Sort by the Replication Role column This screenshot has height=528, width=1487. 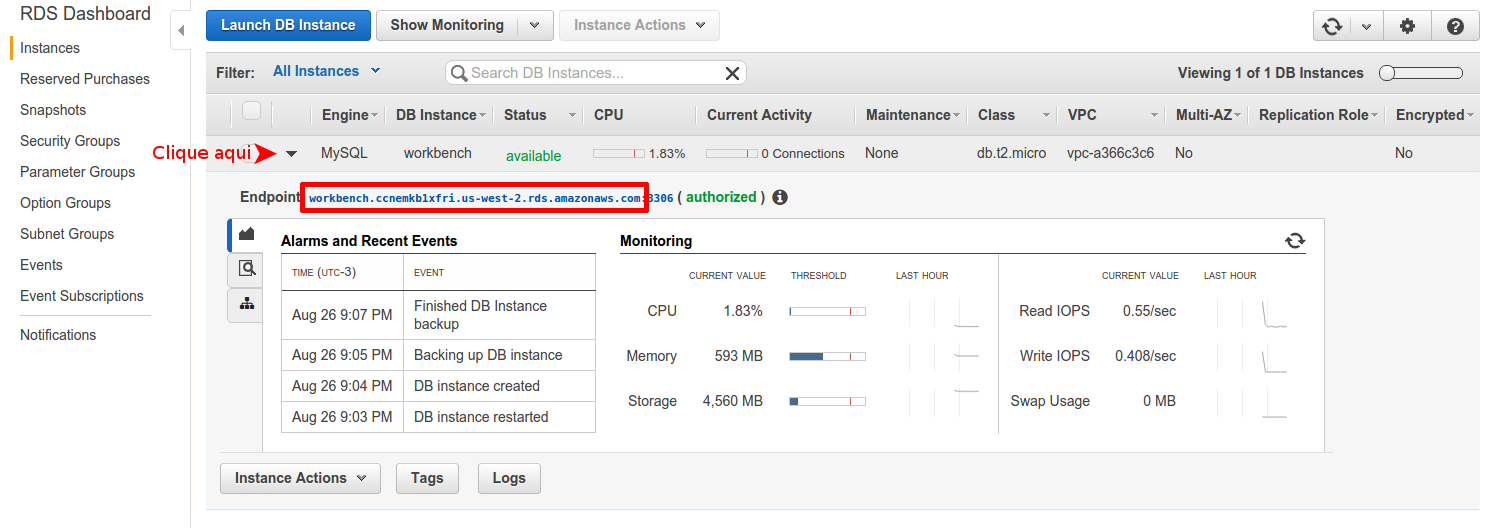pos(1319,115)
